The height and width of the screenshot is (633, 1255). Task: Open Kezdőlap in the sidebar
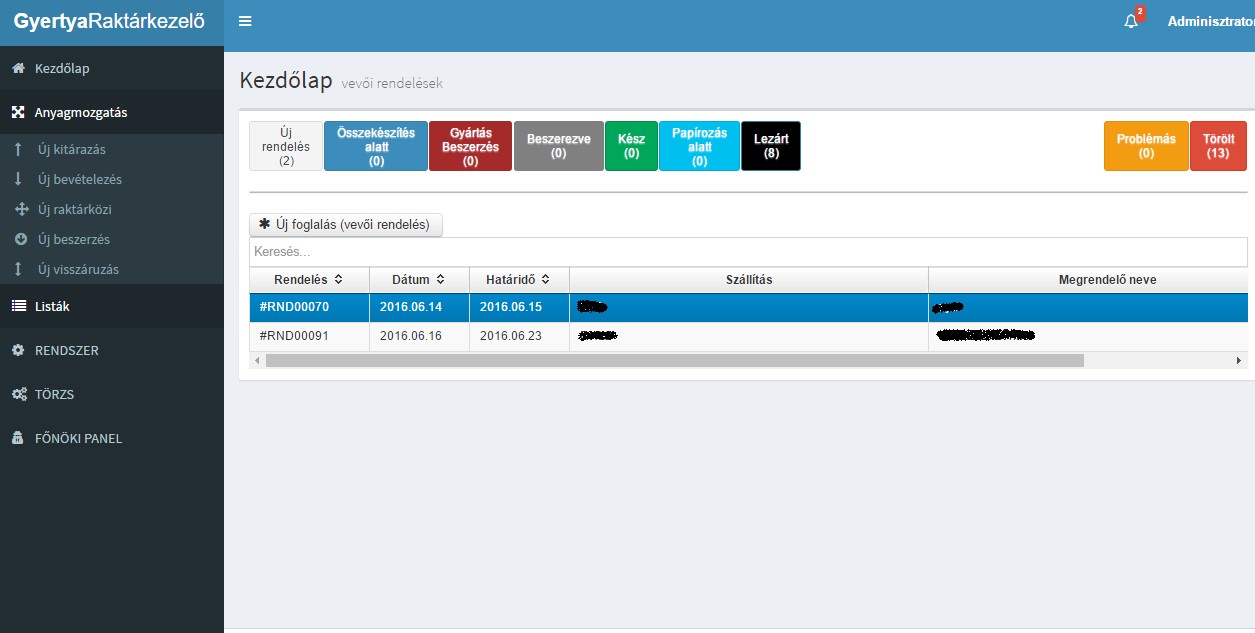(112, 69)
